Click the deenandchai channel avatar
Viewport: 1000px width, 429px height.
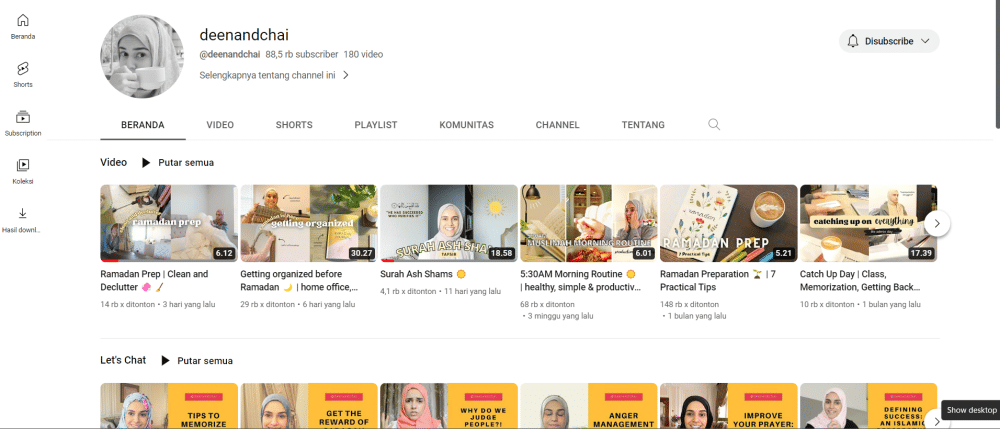coord(143,56)
